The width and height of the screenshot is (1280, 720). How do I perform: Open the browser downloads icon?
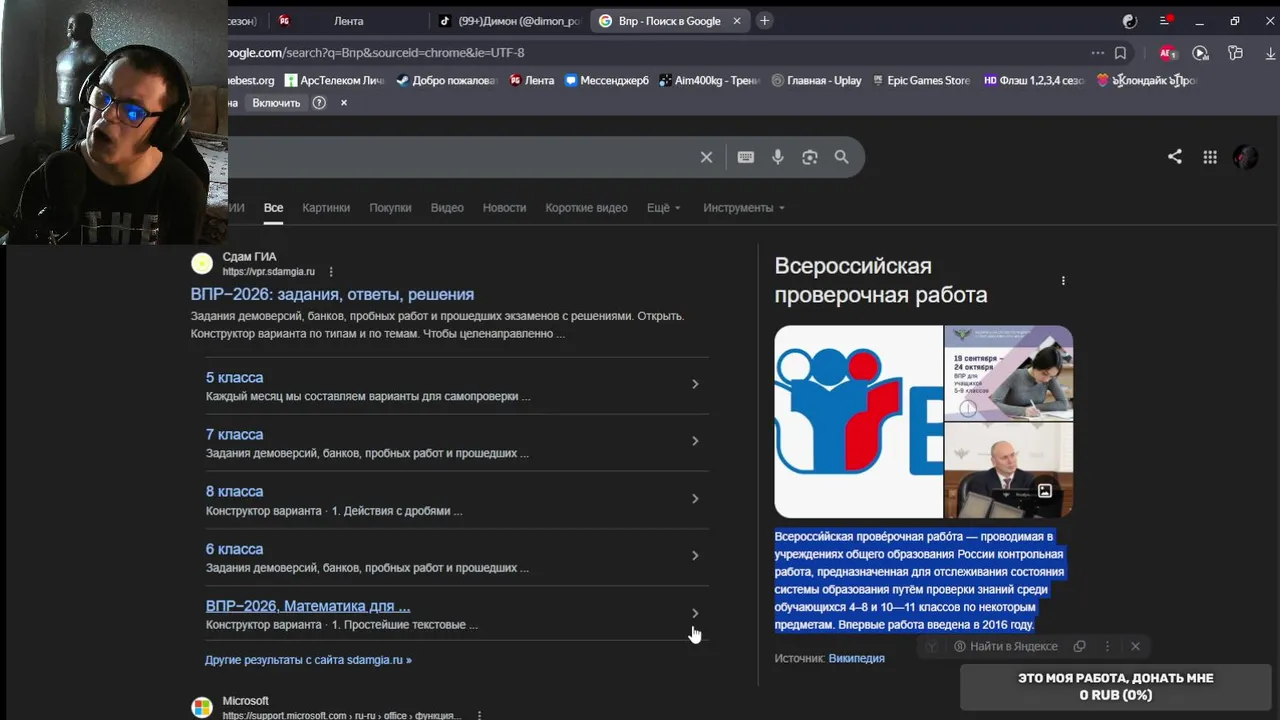[x=1270, y=53]
